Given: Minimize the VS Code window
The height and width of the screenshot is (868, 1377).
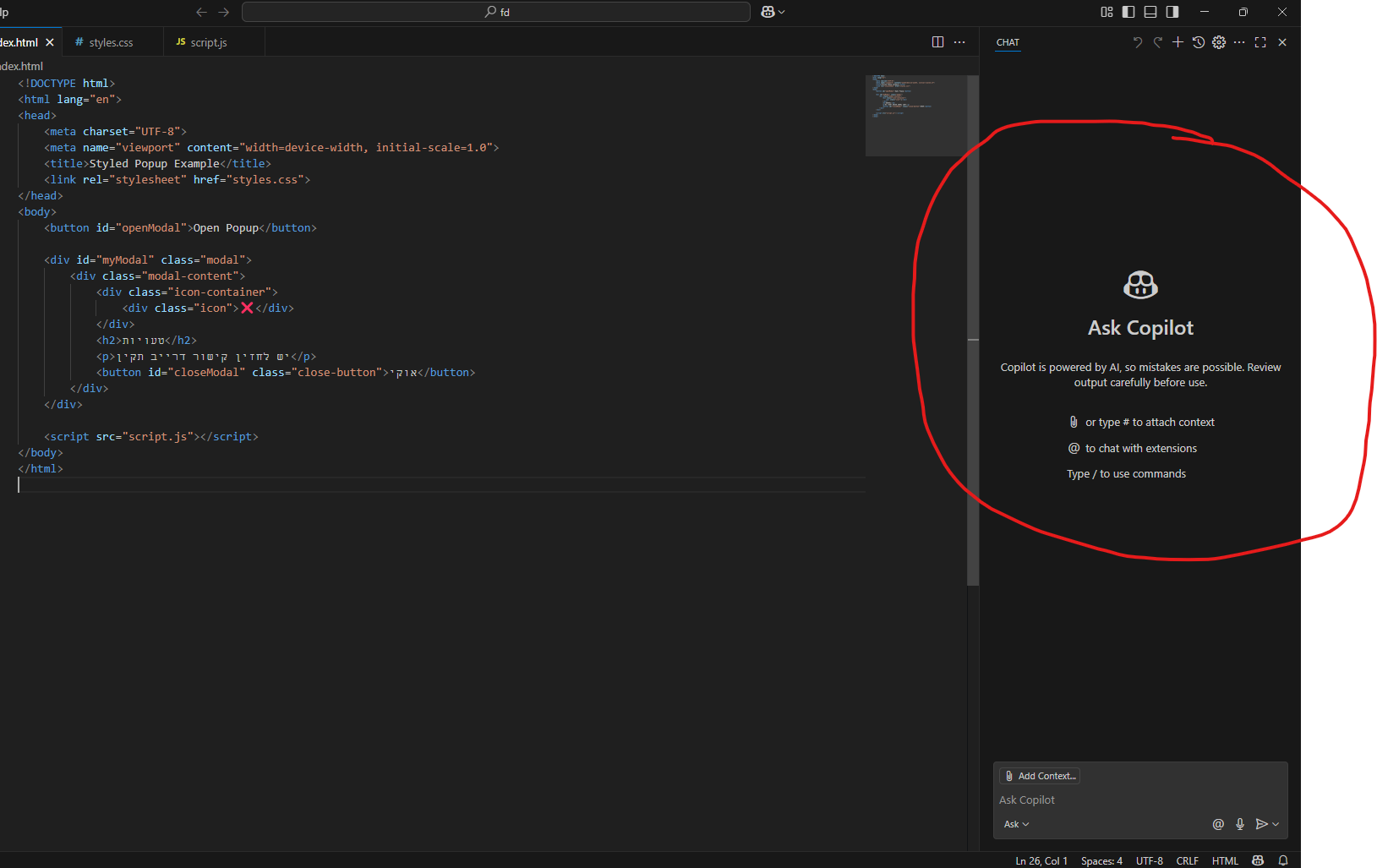Looking at the screenshot, I should click(1205, 12).
